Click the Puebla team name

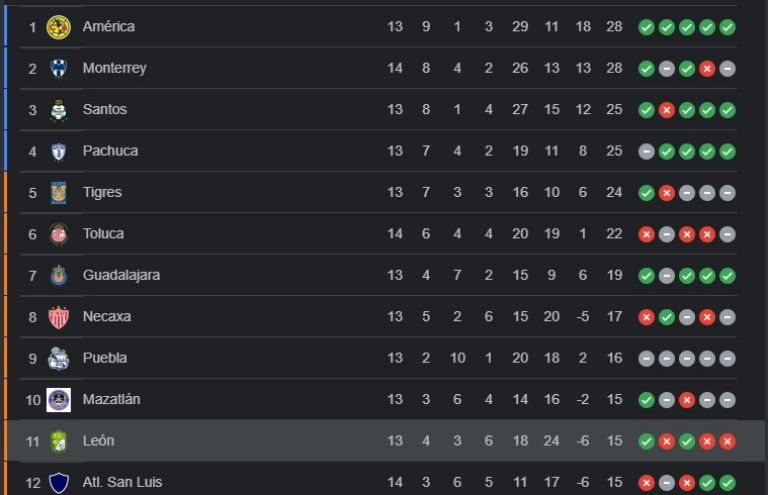point(105,358)
